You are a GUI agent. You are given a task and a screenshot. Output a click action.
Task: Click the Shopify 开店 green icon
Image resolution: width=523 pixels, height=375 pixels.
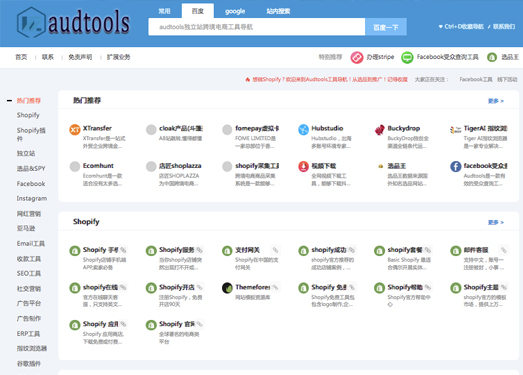tap(151, 288)
